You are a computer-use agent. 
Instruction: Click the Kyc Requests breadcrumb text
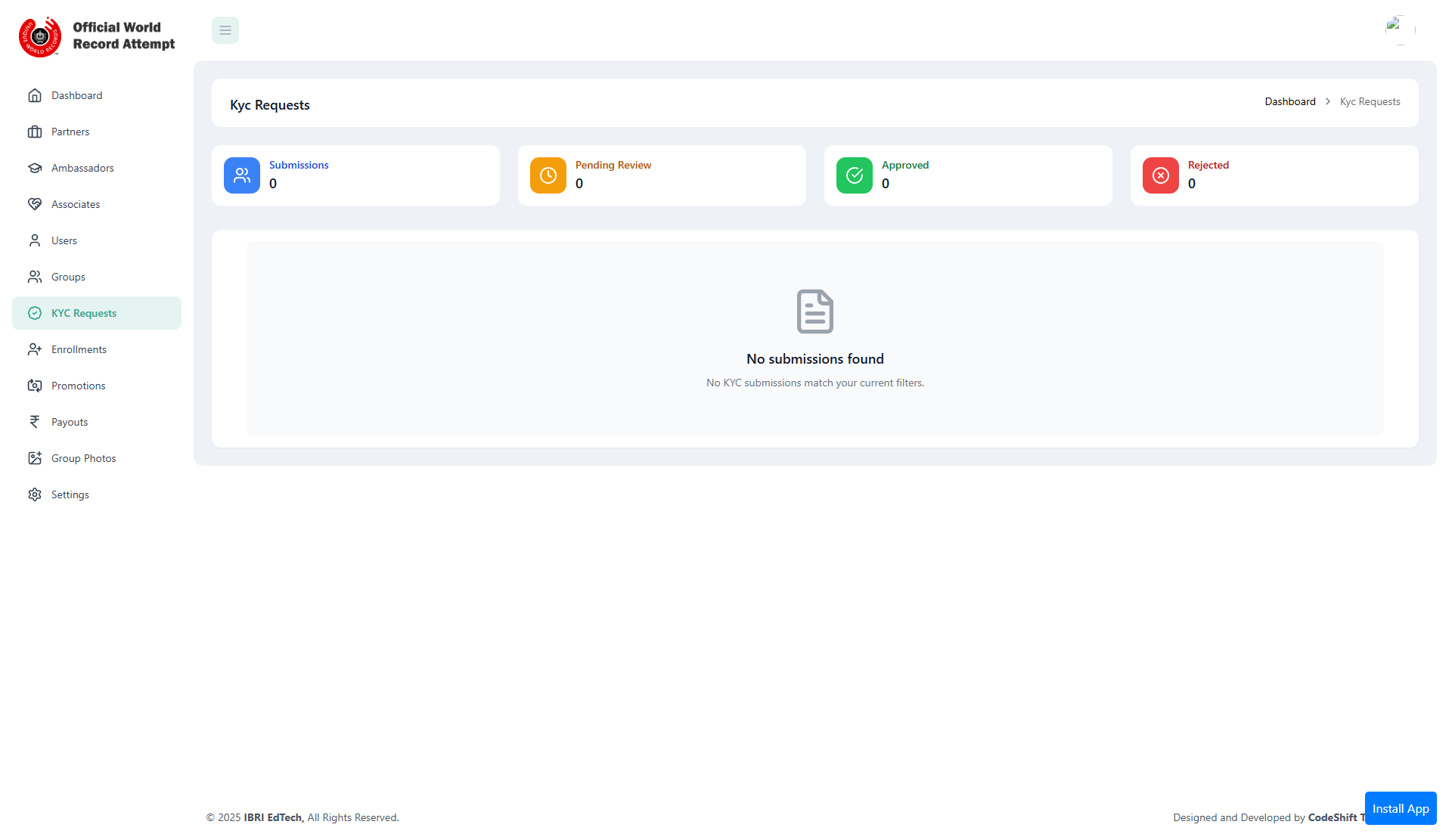1370,101
